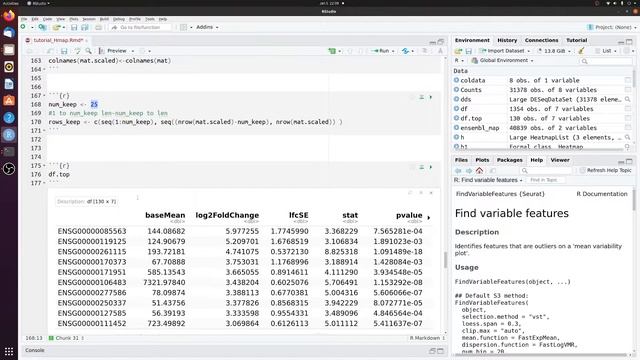Open the Run dropdown arrow
This screenshot has width=640, height=360.
point(393,51)
